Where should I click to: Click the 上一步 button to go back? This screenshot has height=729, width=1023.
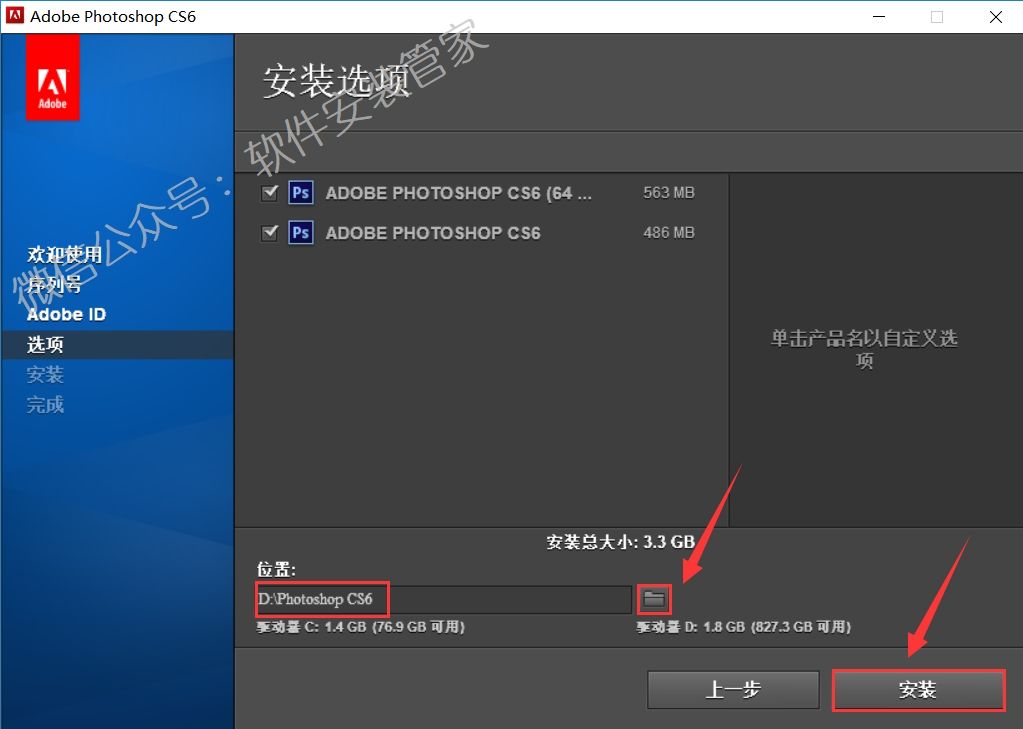click(733, 689)
